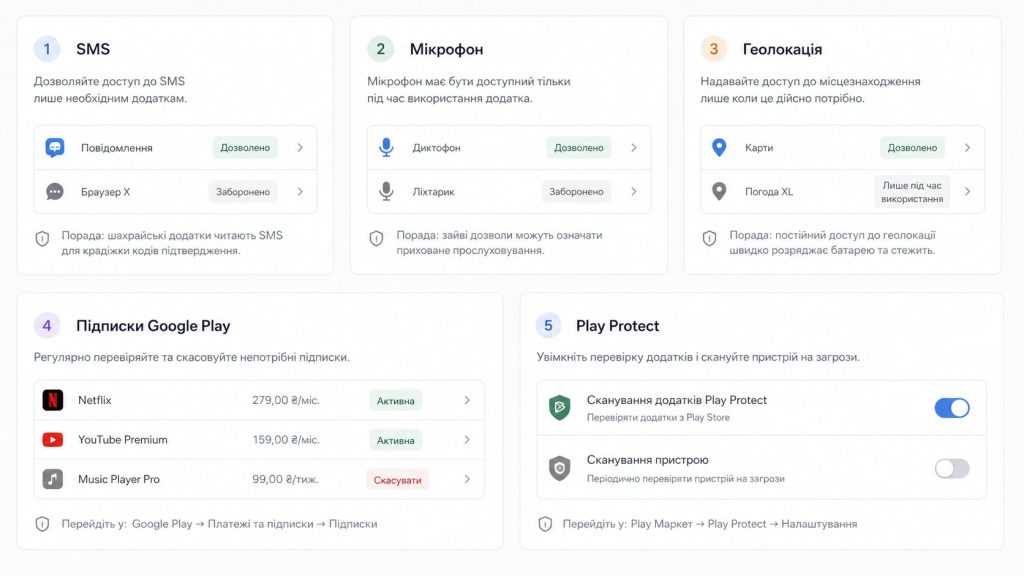1024x576 pixels.
Task: Click the YouTube Premium red icon
Action: pyautogui.click(x=53, y=440)
